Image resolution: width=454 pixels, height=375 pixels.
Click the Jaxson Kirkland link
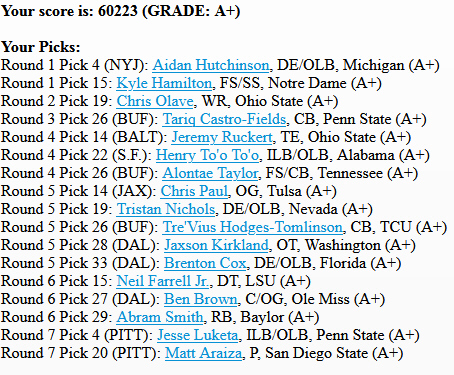click(x=216, y=245)
